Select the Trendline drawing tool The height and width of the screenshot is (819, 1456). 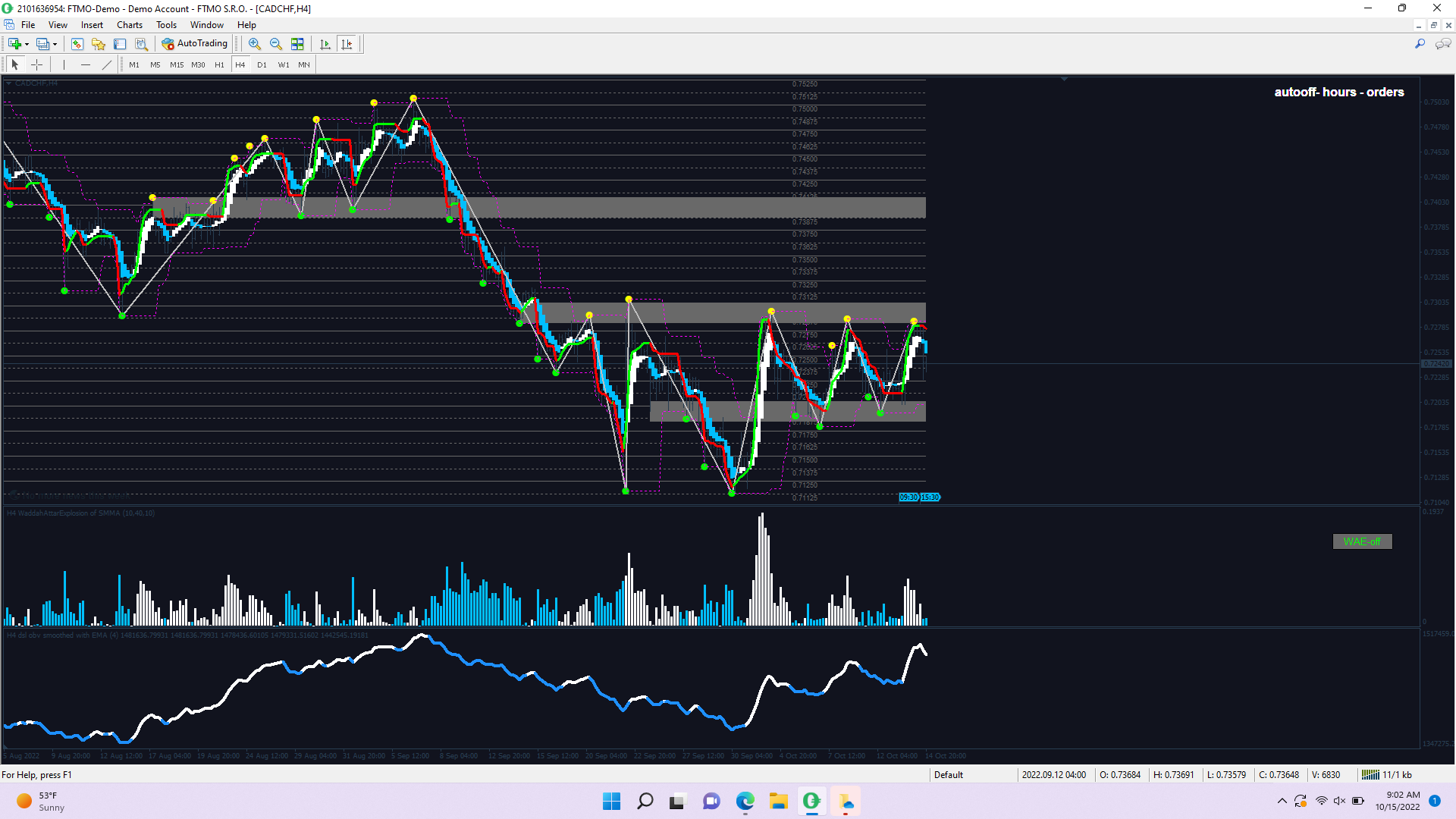pyautogui.click(x=107, y=64)
